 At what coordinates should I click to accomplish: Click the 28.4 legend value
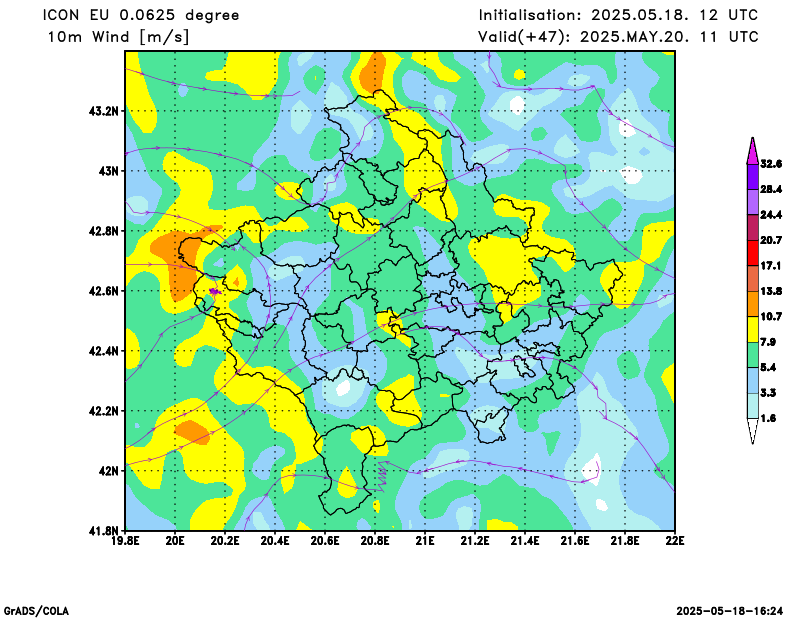coord(771,189)
